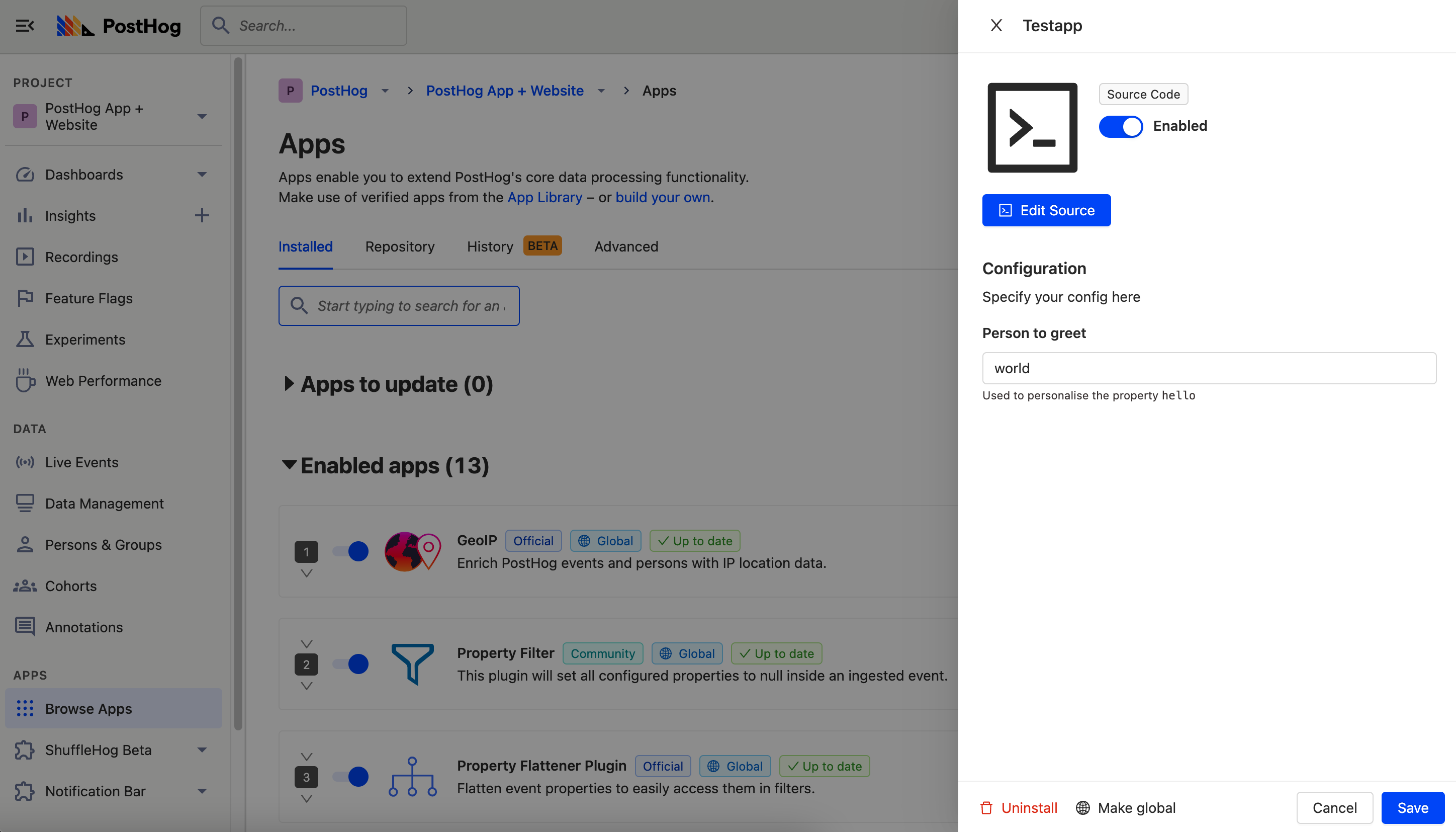Click the Feature Flags flag icon
This screenshot has width=1456, height=832.
click(x=25, y=298)
